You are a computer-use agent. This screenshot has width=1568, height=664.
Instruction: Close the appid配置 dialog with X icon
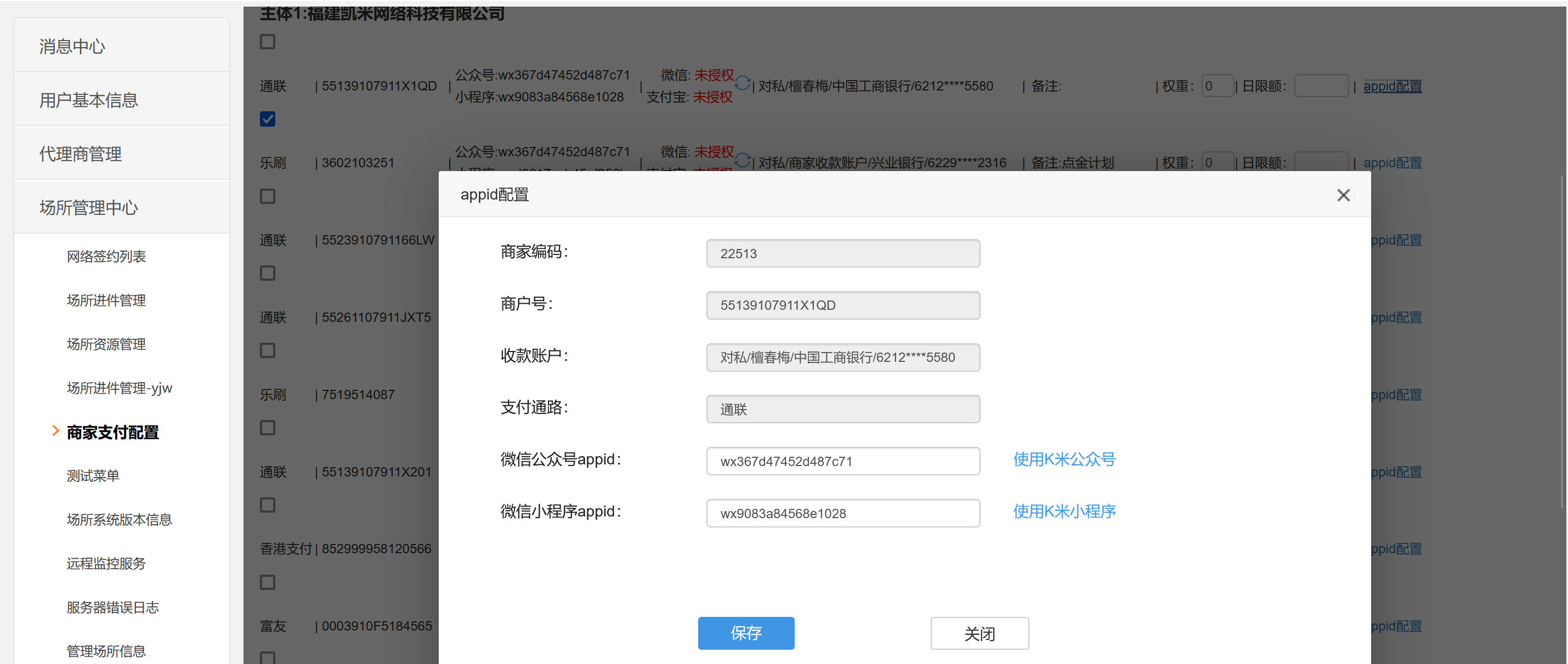tap(1343, 195)
